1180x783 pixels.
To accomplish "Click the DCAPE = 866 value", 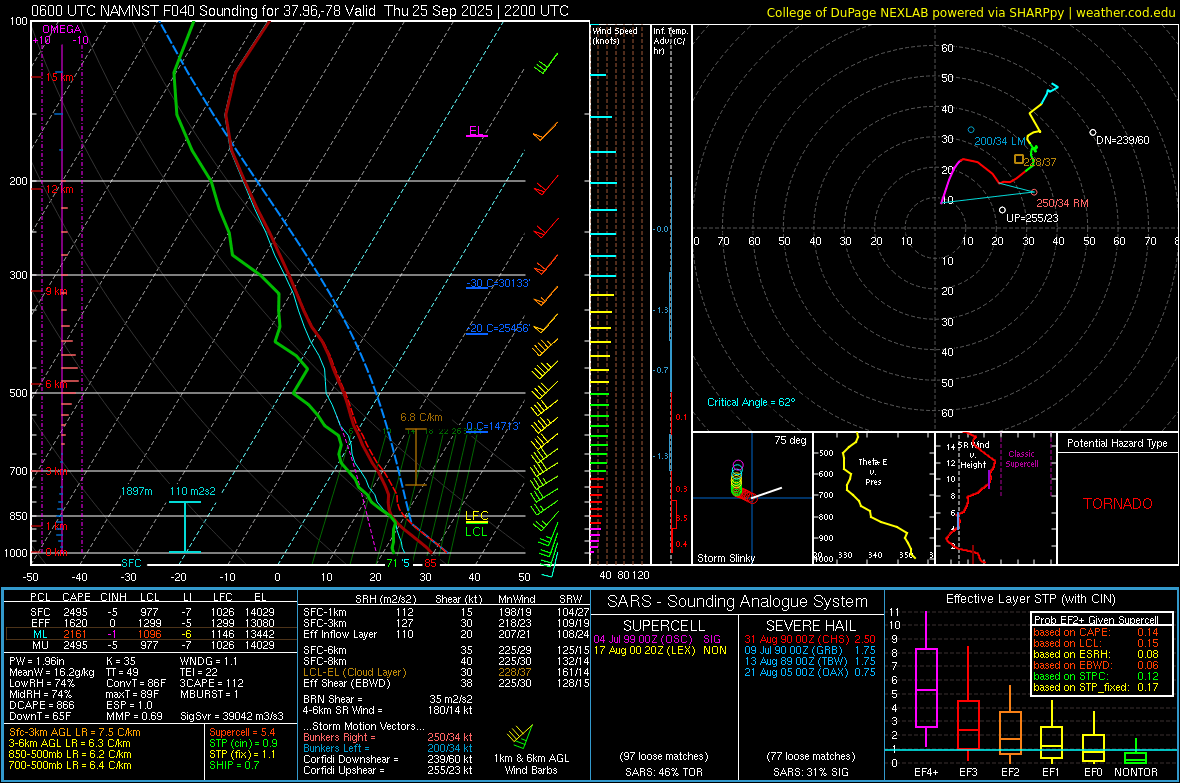I will 41,705.
